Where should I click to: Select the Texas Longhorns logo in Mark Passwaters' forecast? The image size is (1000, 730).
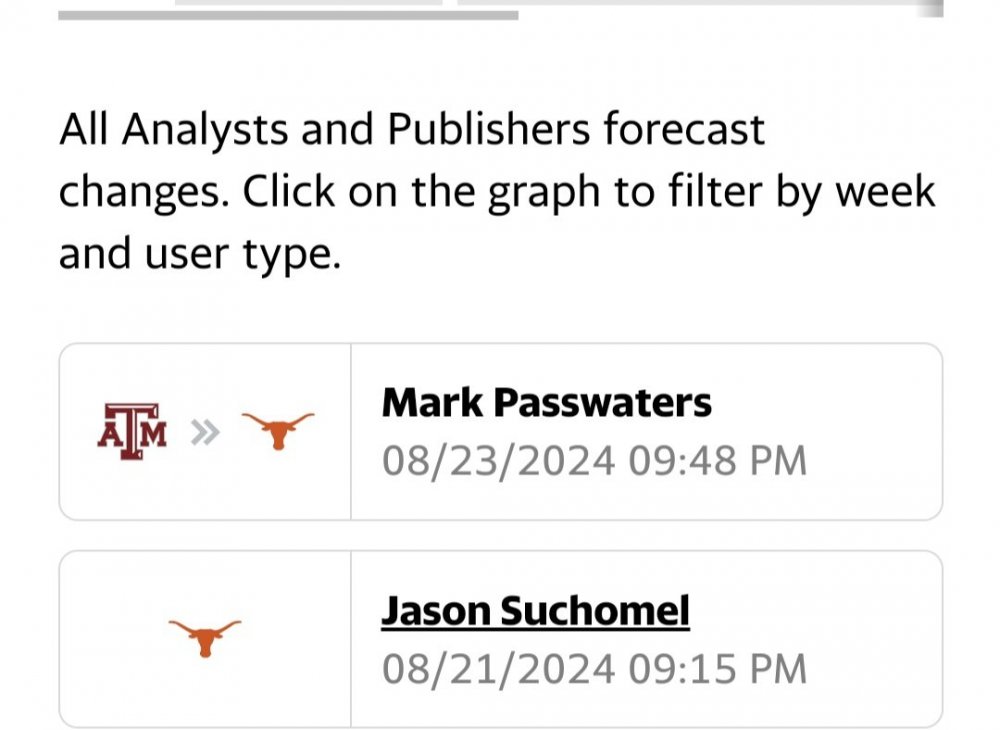[280, 430]
